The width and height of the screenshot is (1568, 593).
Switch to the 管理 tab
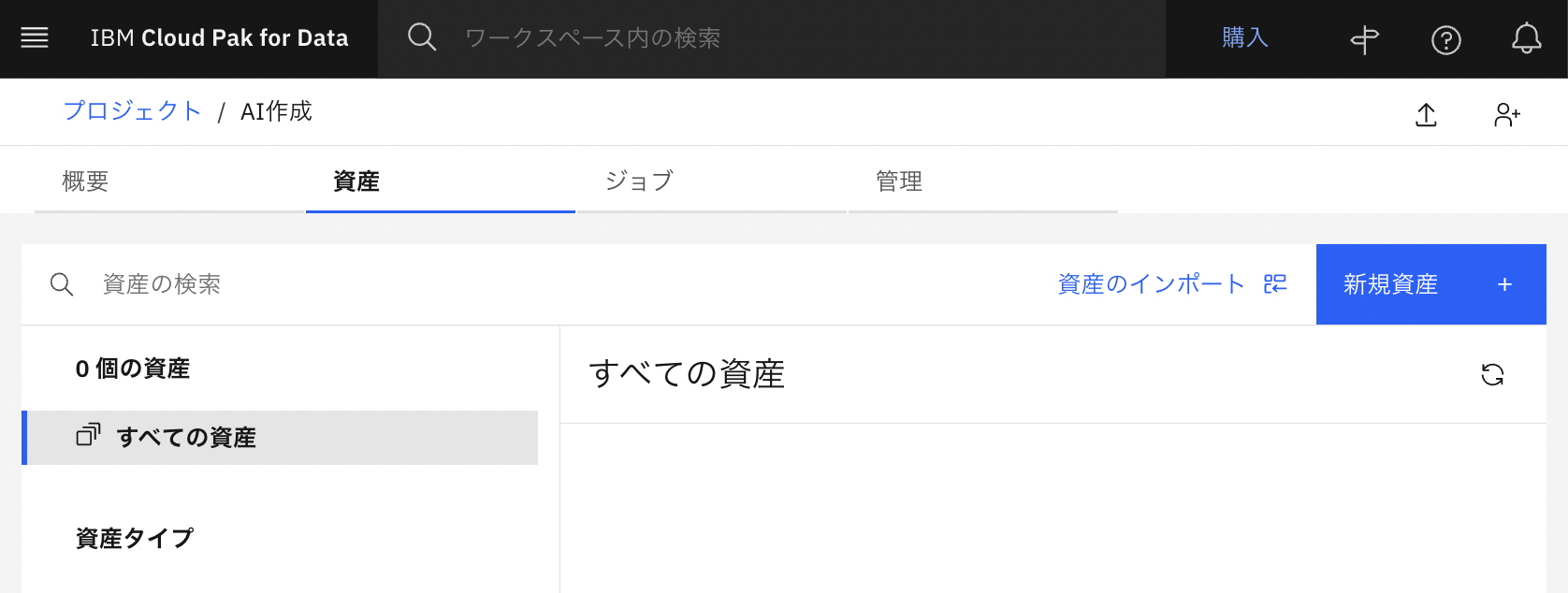(897, 181)
